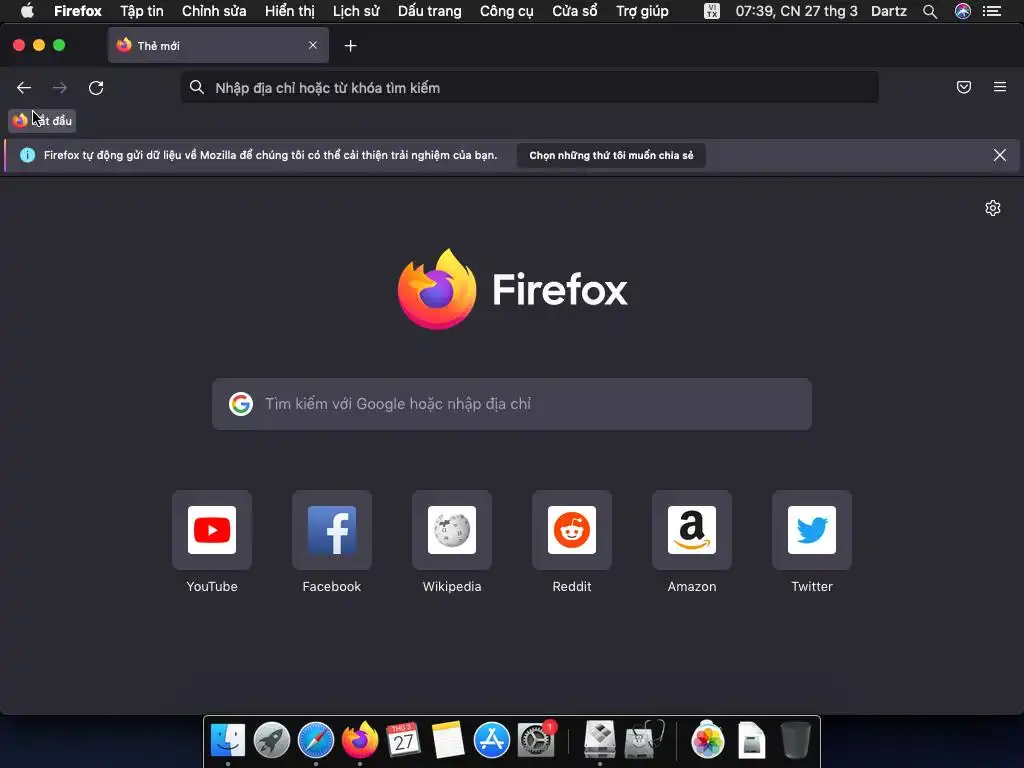
Task: Open System Preferences from the Dock
Action: (x=536, y=740)
